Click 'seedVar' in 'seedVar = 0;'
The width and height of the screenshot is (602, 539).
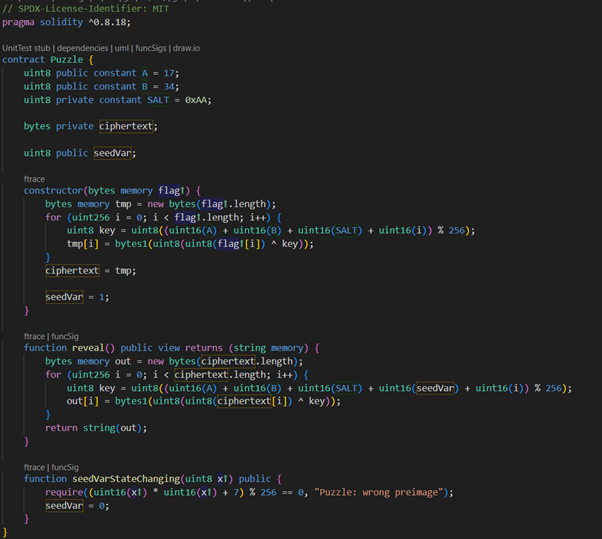(x=64, y=506)
